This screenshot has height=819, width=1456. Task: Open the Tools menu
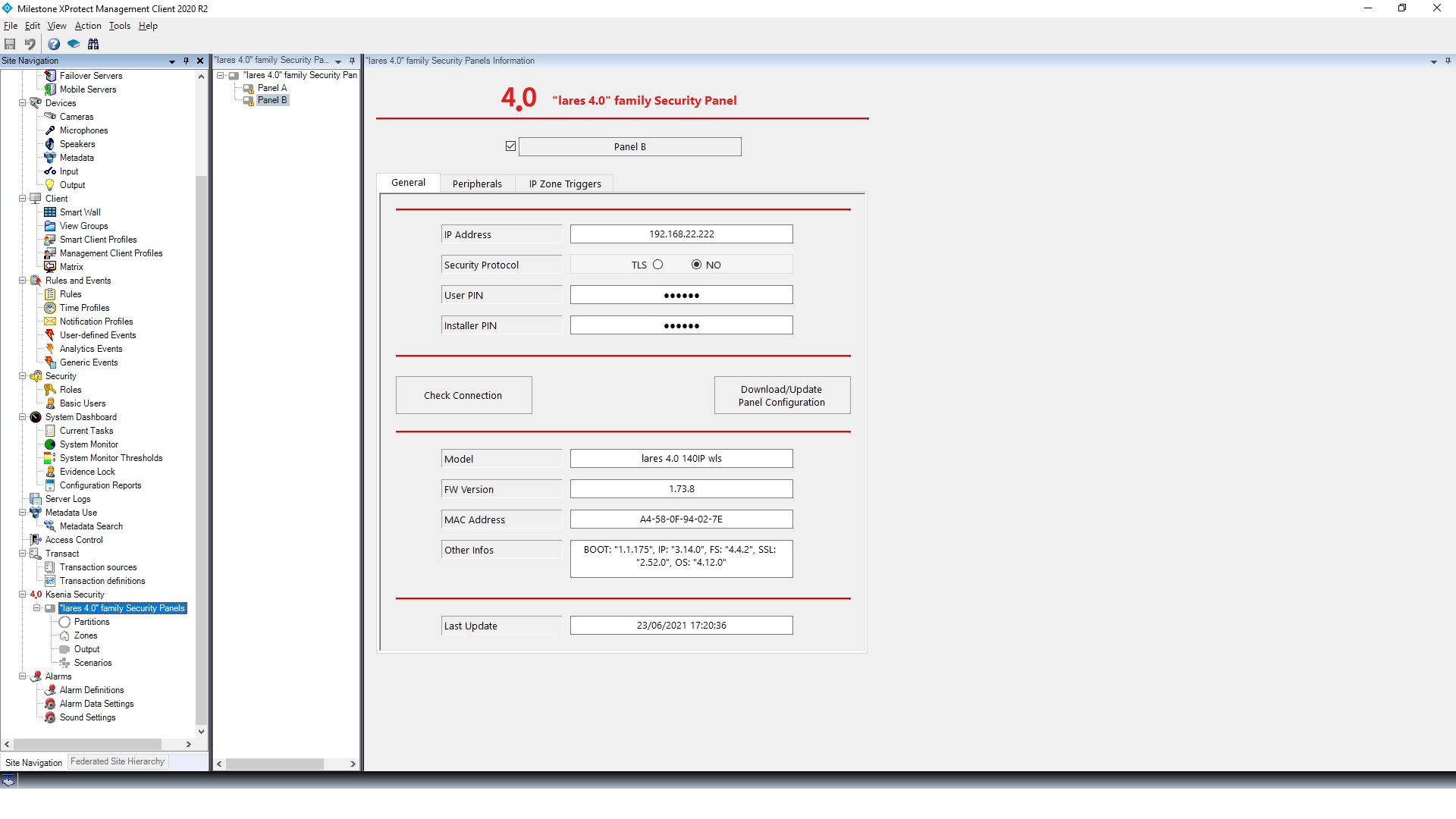point(119,26)
